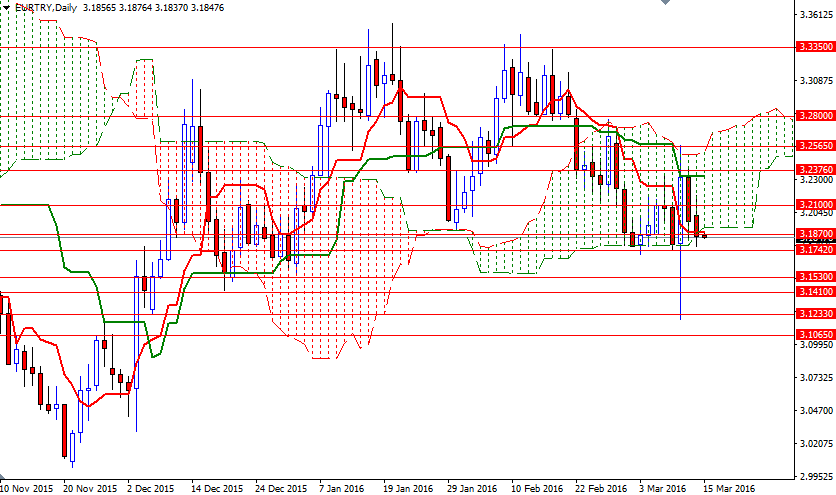Image resolution: width=836 pixels, height=495 pixels.
Task: Click the 10 Nov 2015 date label
Action: click(x=27, y=489)
